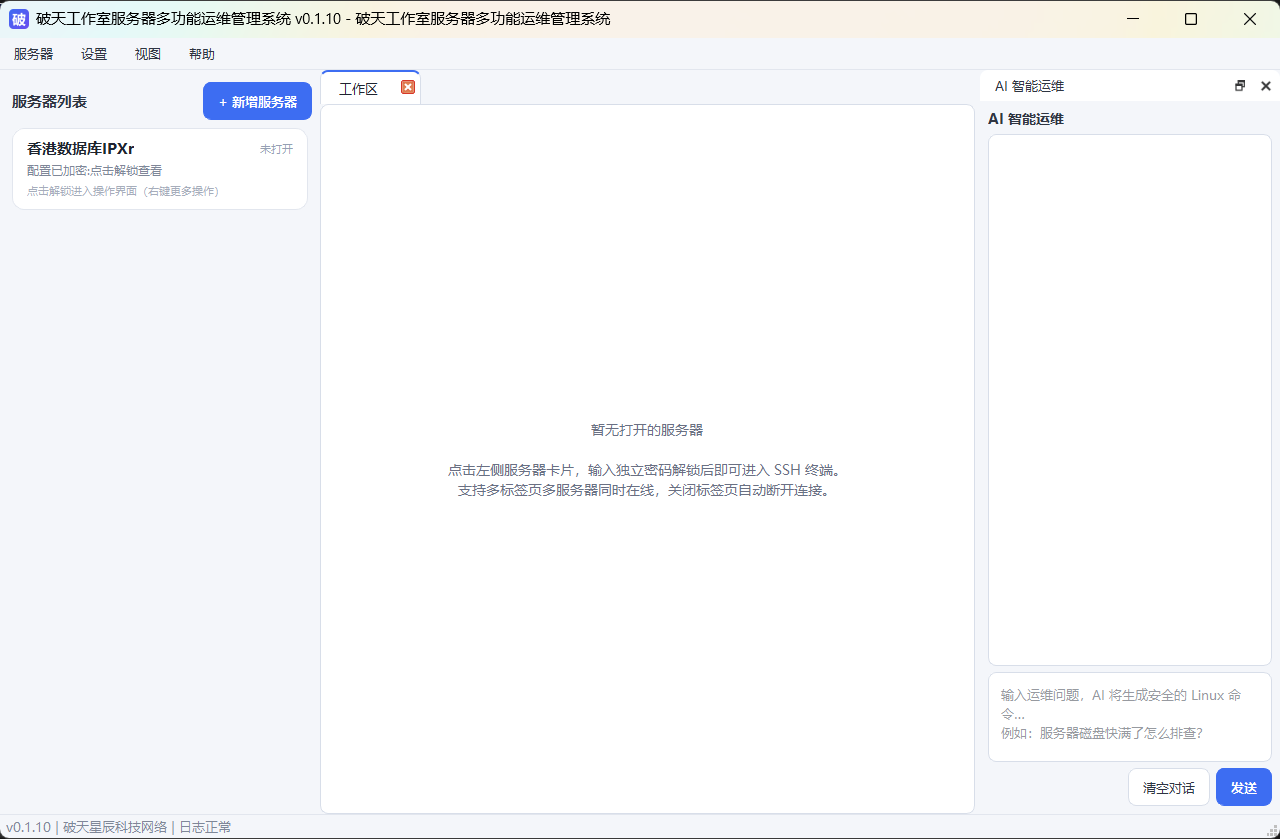
Task: Click the 服务器列表 heading
Action: tap(50, 102)
